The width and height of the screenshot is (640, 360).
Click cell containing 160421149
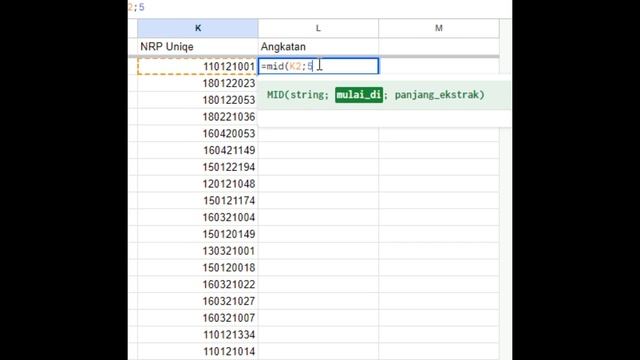[198, 150]
